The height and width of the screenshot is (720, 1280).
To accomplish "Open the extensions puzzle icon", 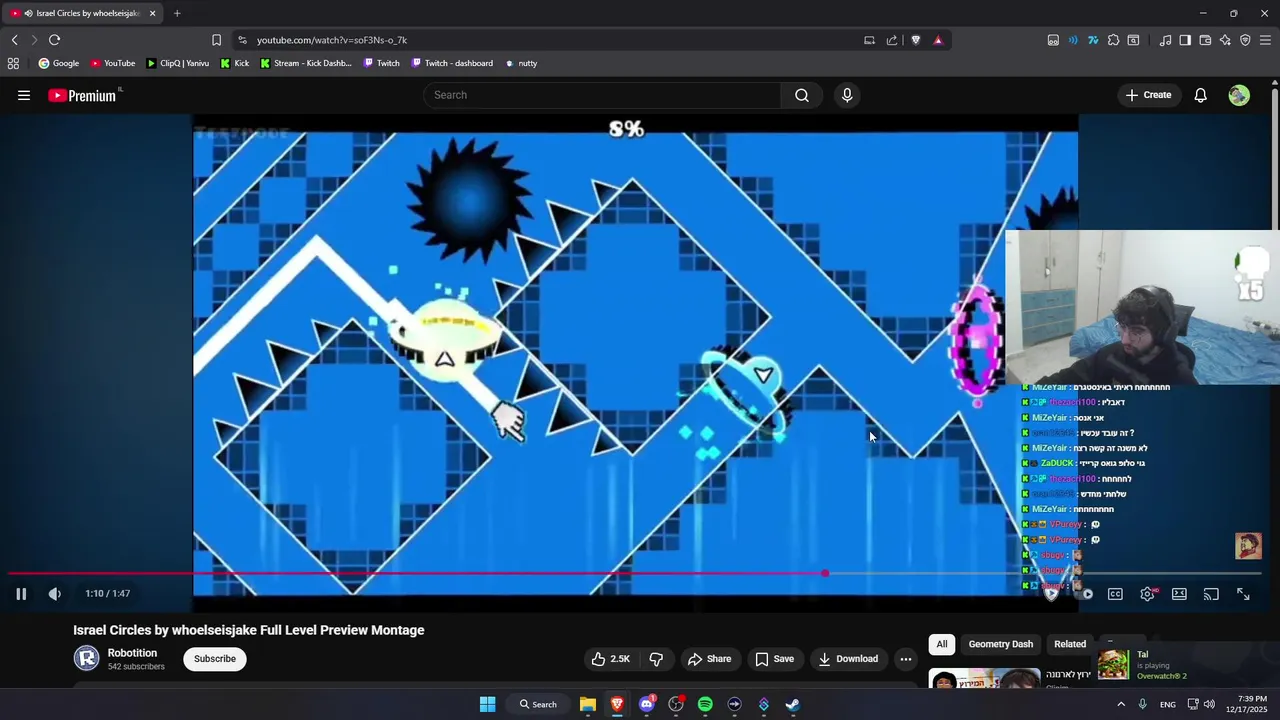I will (1113, 40).
